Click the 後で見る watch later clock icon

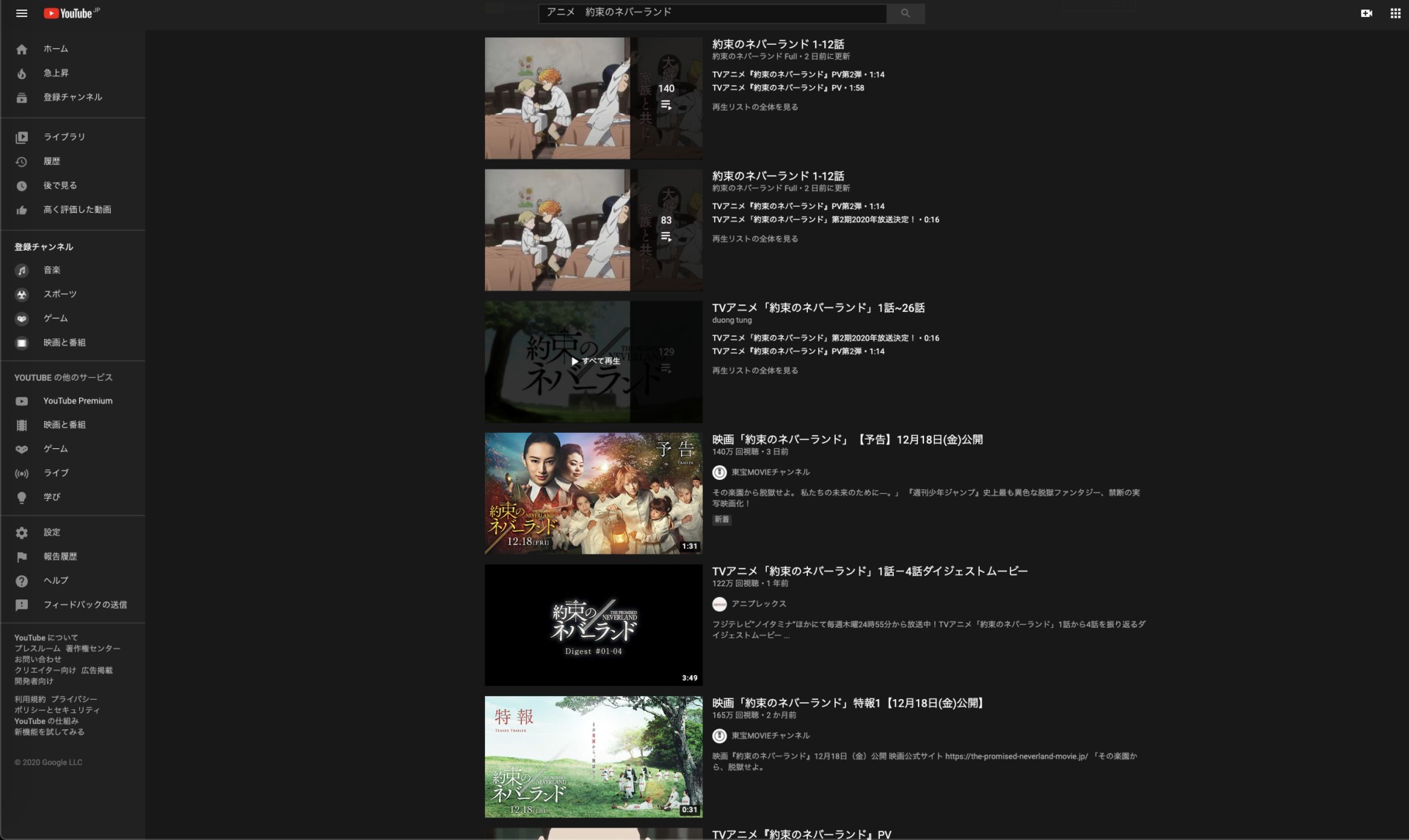(x=22, y=186)
